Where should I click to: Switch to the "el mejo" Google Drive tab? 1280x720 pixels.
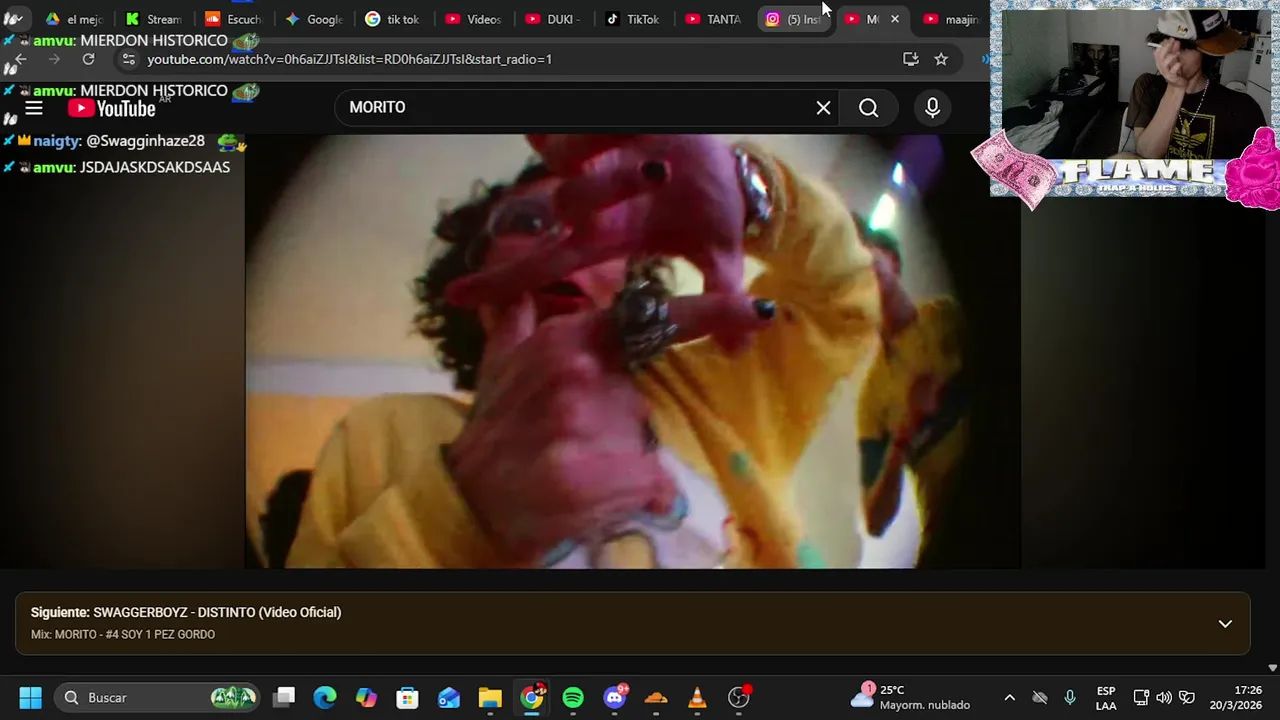pos(75,19)
